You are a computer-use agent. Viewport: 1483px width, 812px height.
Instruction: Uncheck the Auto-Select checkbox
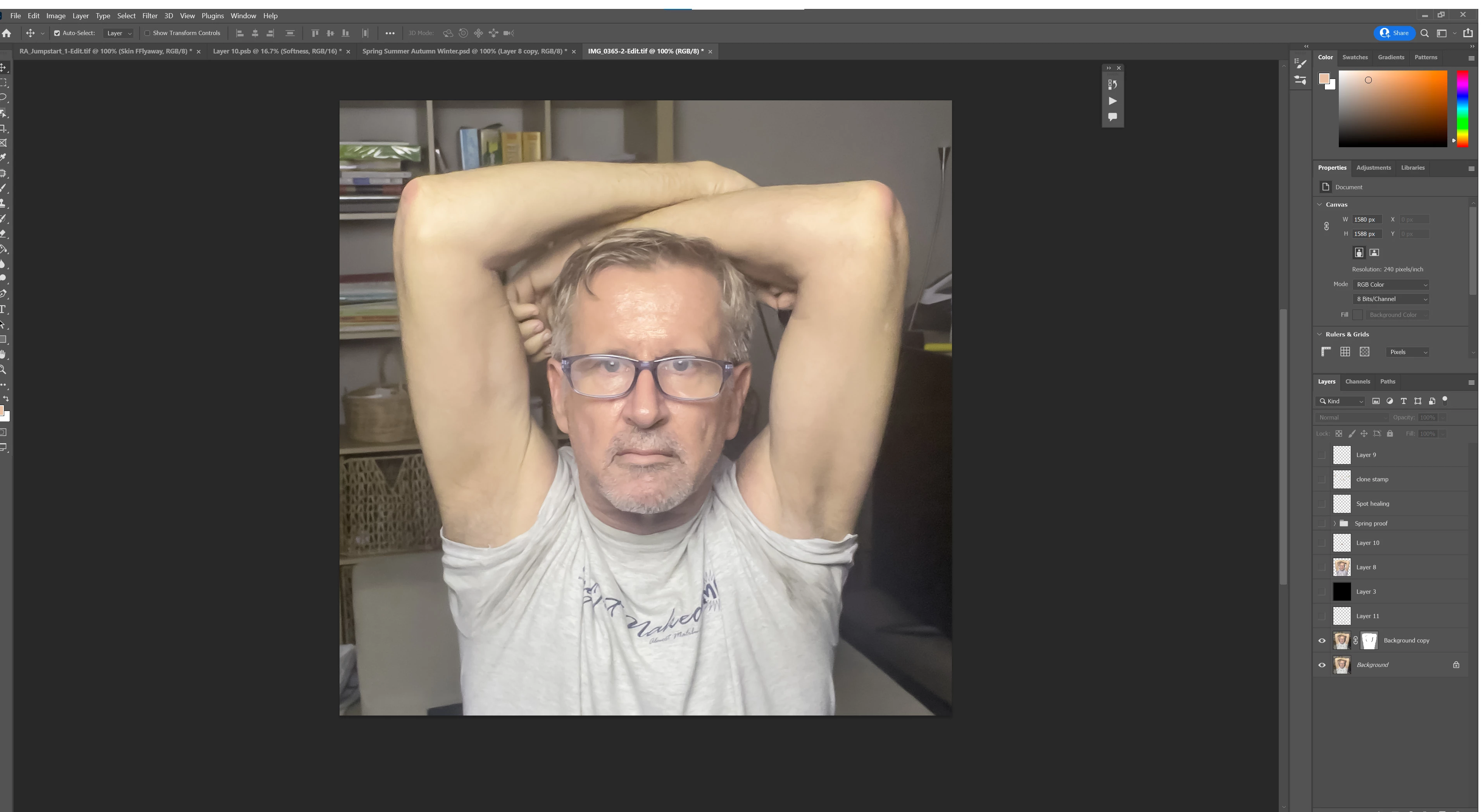57,33
